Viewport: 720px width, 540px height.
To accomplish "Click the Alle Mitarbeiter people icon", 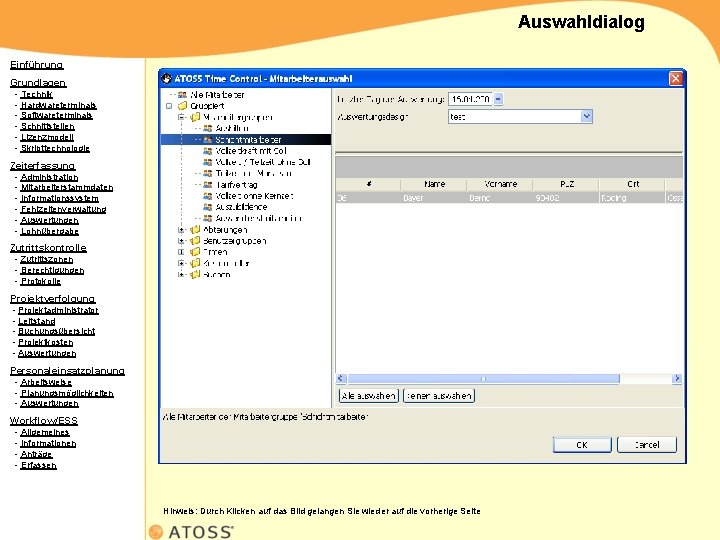I will click(182, 95).
